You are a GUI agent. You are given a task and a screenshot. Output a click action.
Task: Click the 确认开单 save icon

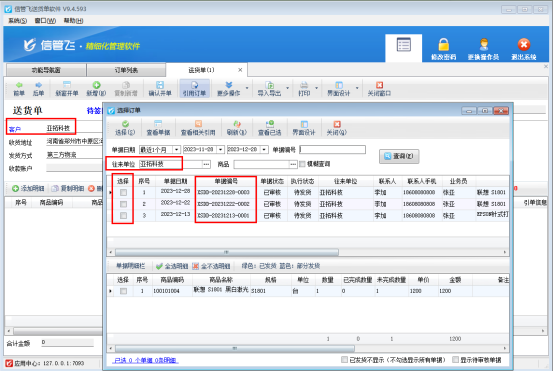pos(160,85)
